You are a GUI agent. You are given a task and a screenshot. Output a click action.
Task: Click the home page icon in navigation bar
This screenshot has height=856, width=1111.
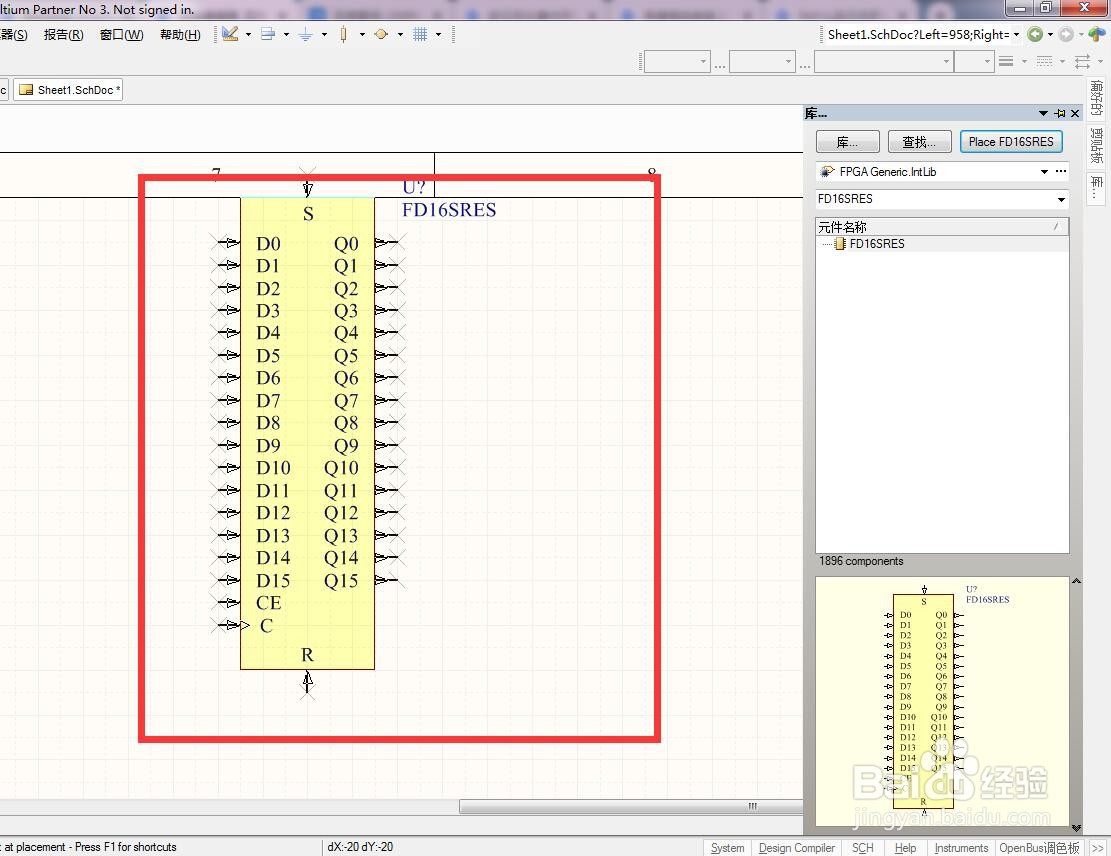pyautogui.click(x=1097, y=34)
